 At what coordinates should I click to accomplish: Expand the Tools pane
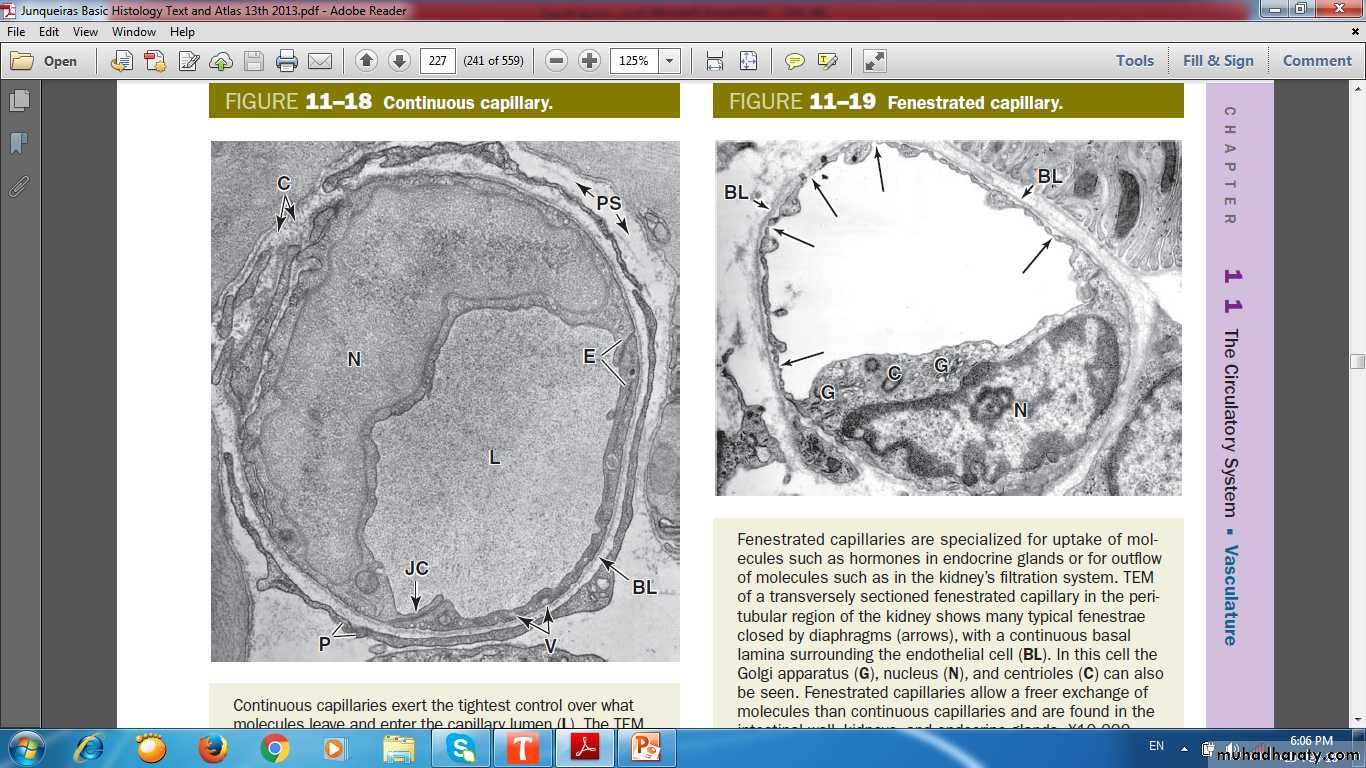coord(1135,60)
